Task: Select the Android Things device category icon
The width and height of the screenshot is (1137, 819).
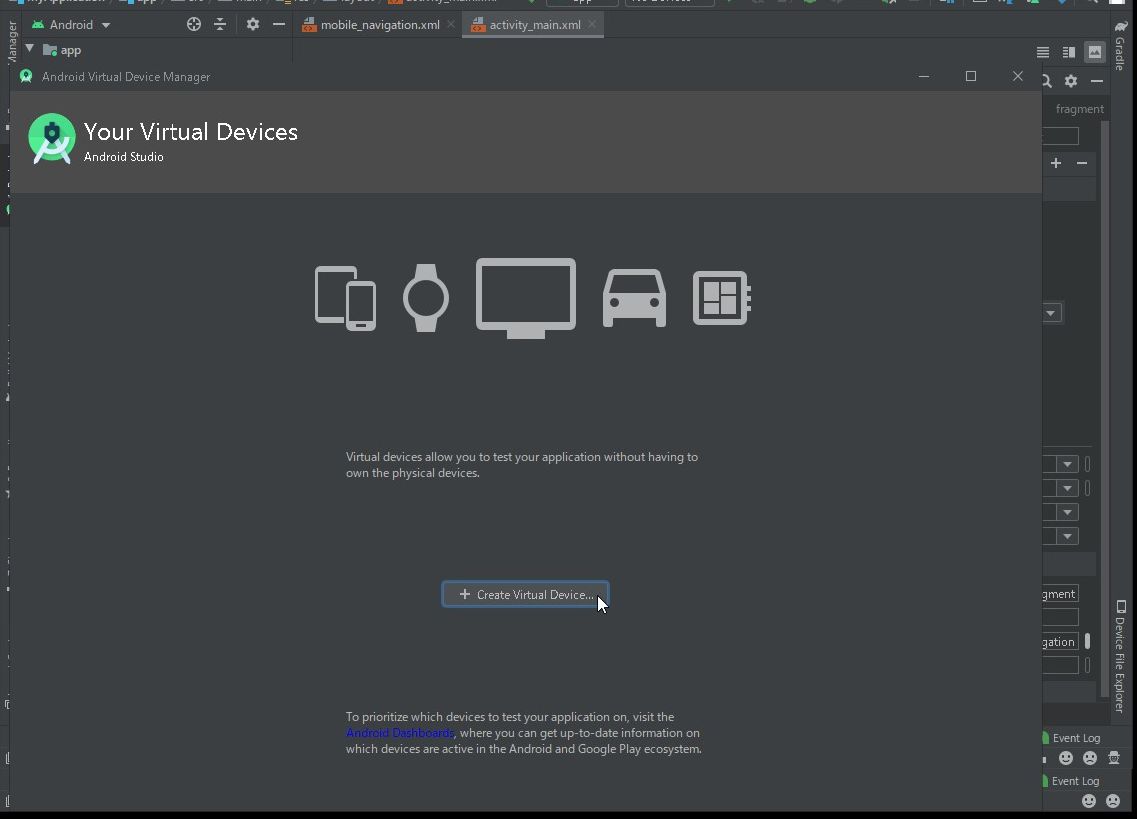Action: click(x=721, y=297)
